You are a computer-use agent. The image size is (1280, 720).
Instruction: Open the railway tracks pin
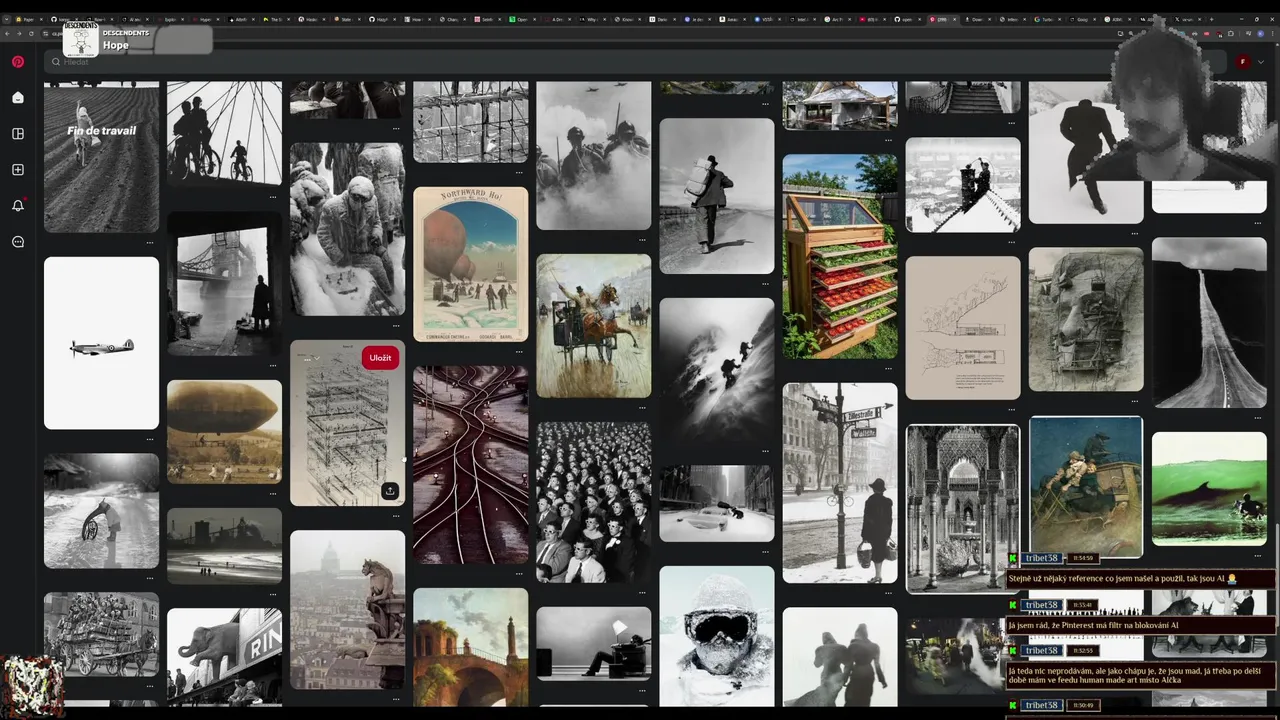click(x=470, y=465)
